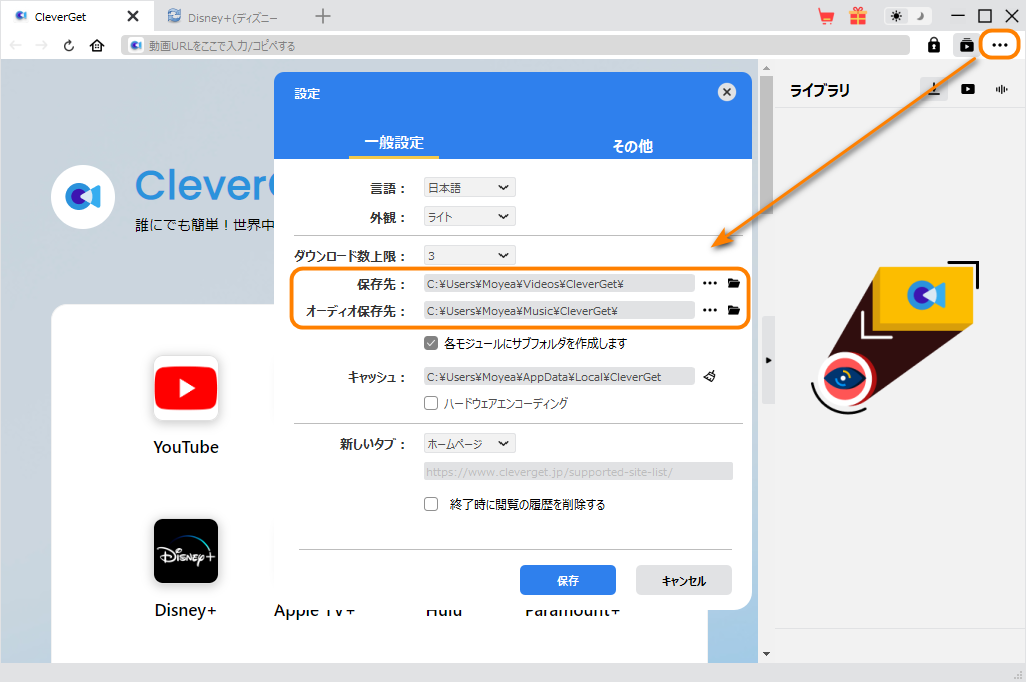This screenshot has width=1026, height=682.
Task: Browse オーディオ保存先 with three-dot button
Action: tap(710, 310)
